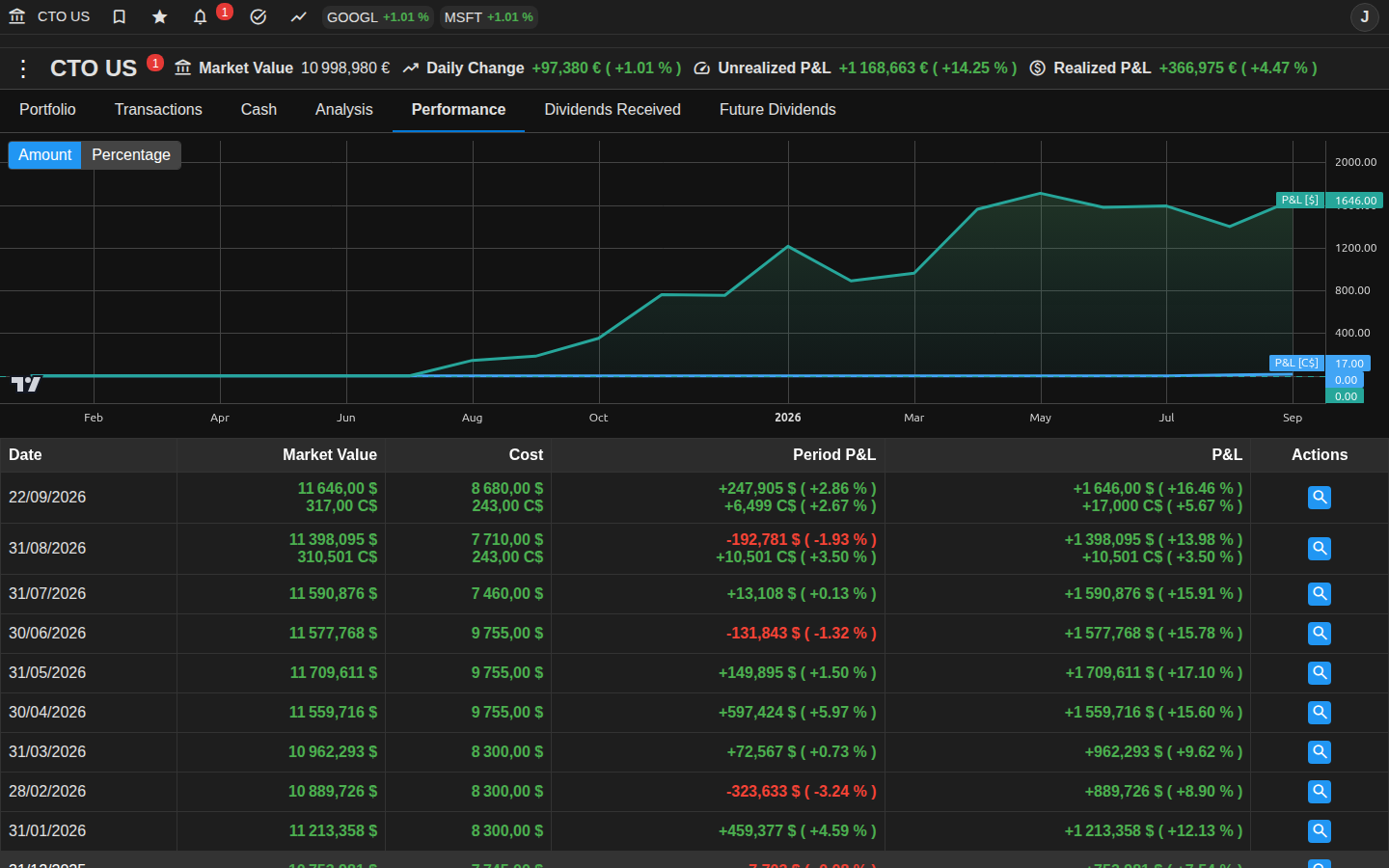Image resolution: width=1389 pixels, height=868 pixels.
Task: Click the P&L [$] chart label
Action: coord(1299,200)
